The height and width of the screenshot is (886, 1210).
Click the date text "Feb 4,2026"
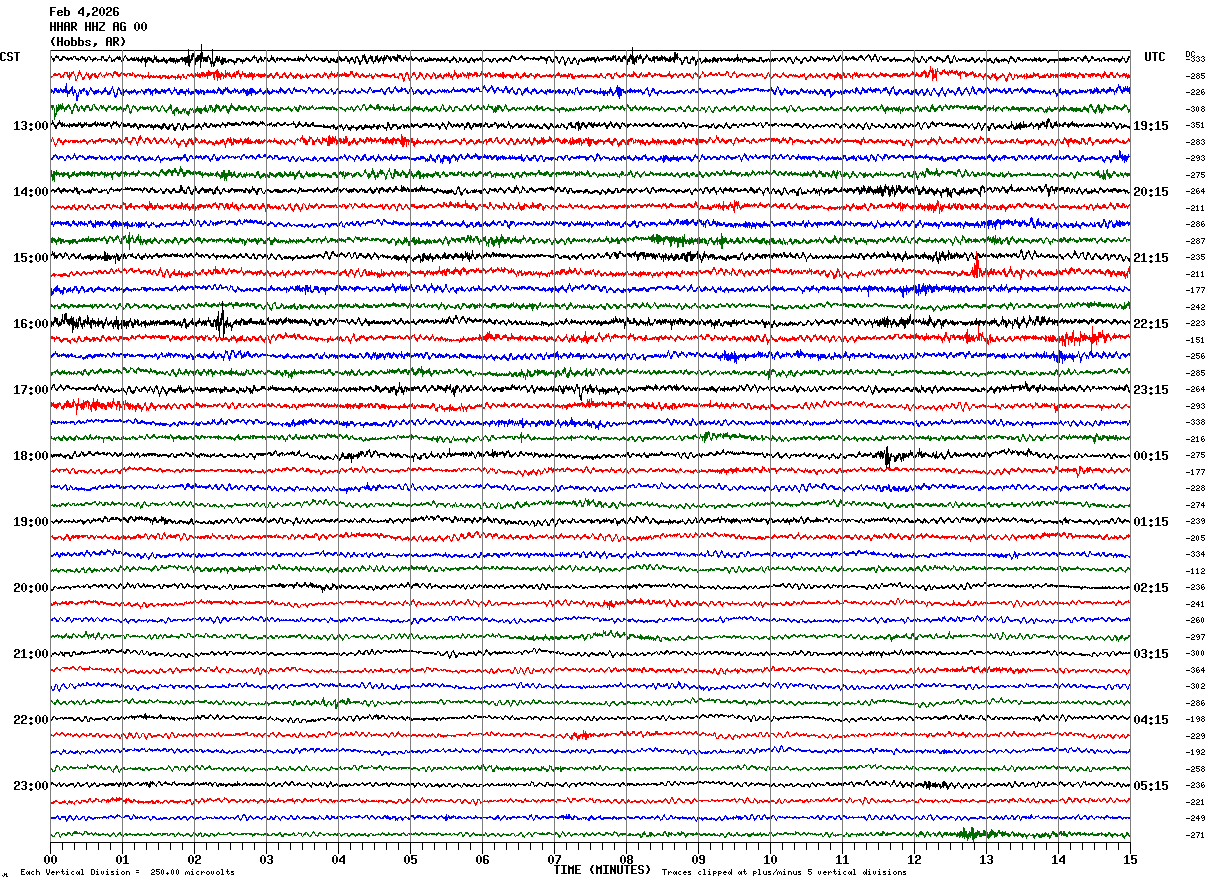coord(84,12)
